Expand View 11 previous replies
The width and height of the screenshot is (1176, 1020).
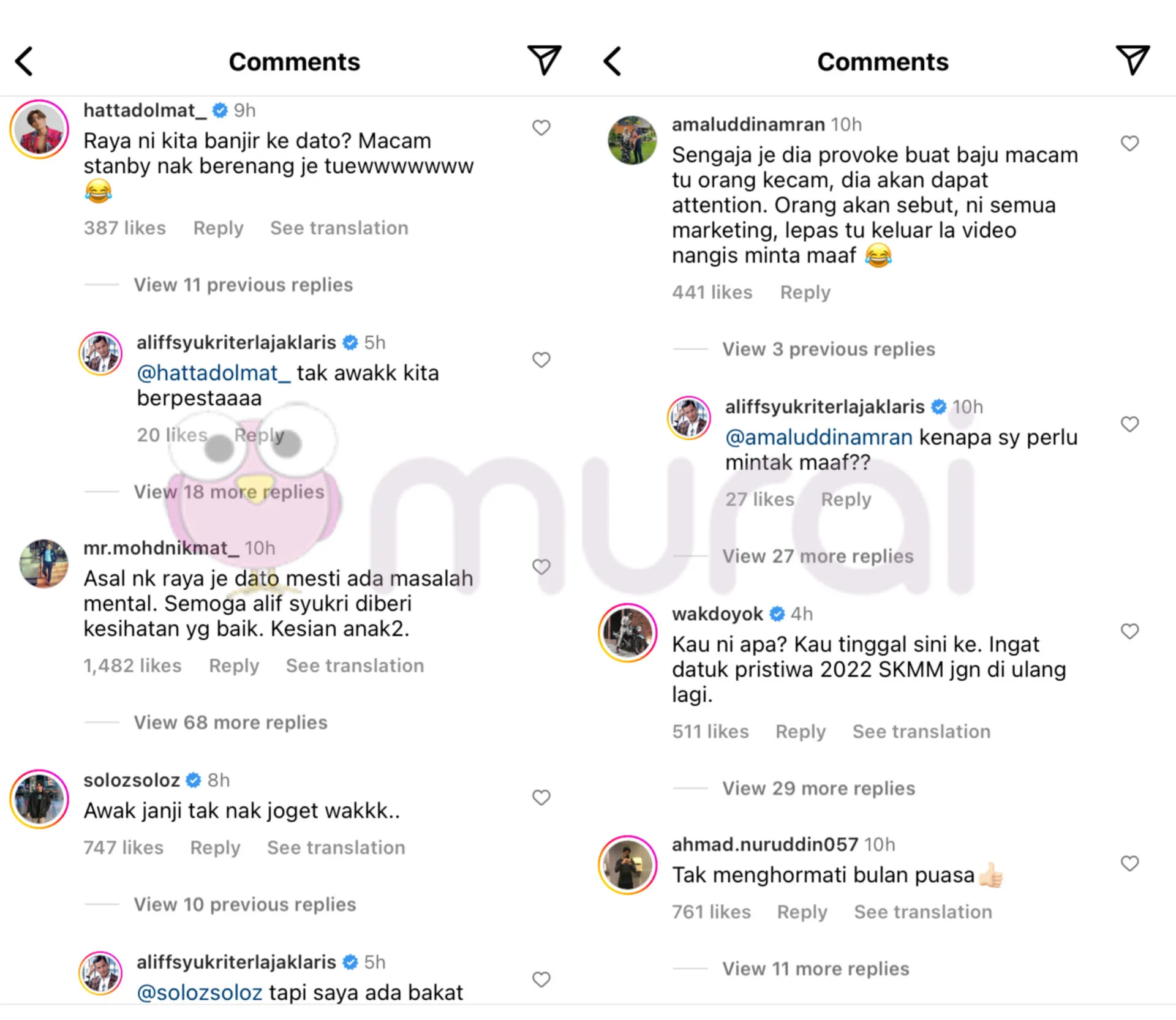pyautogui.click(x=243, y=285)
